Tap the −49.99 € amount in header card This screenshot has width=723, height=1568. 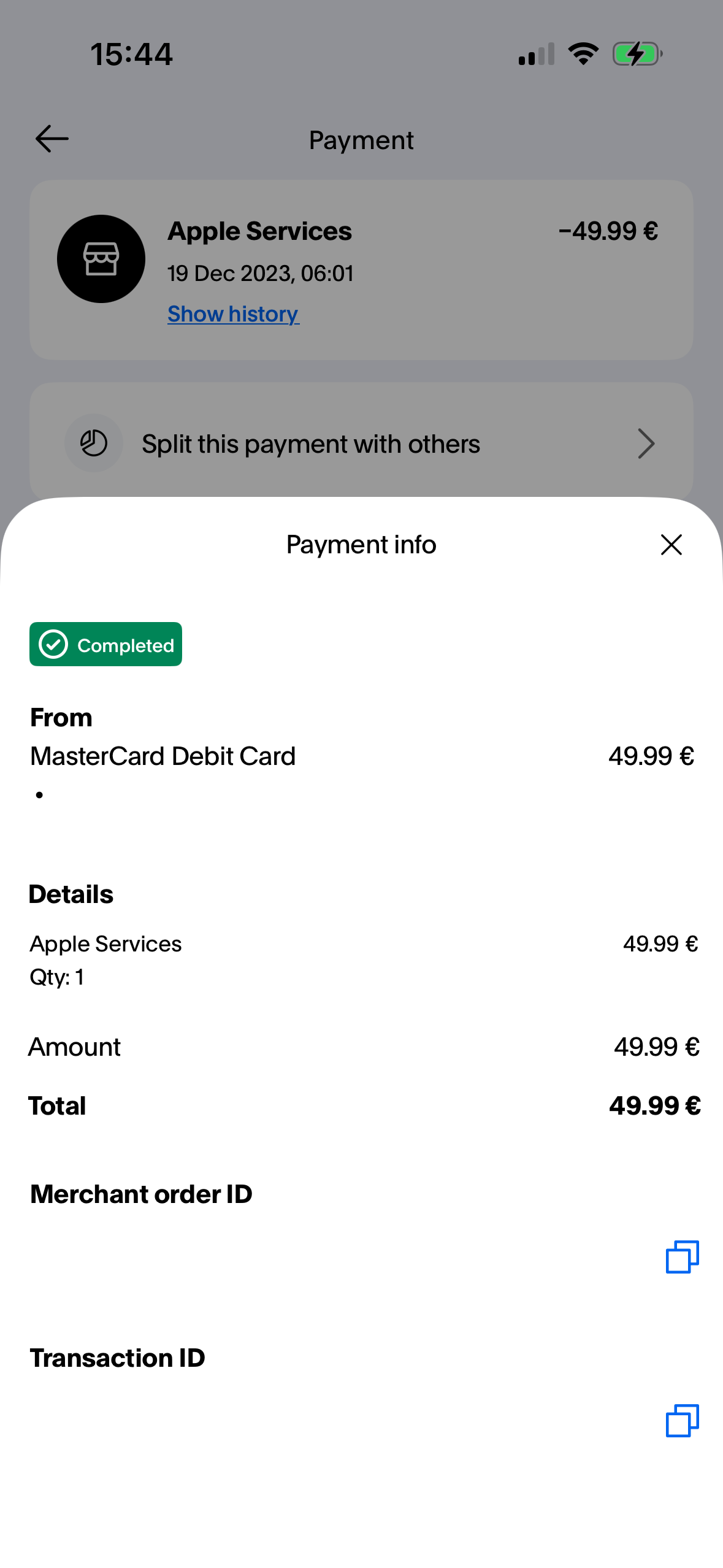608,232
